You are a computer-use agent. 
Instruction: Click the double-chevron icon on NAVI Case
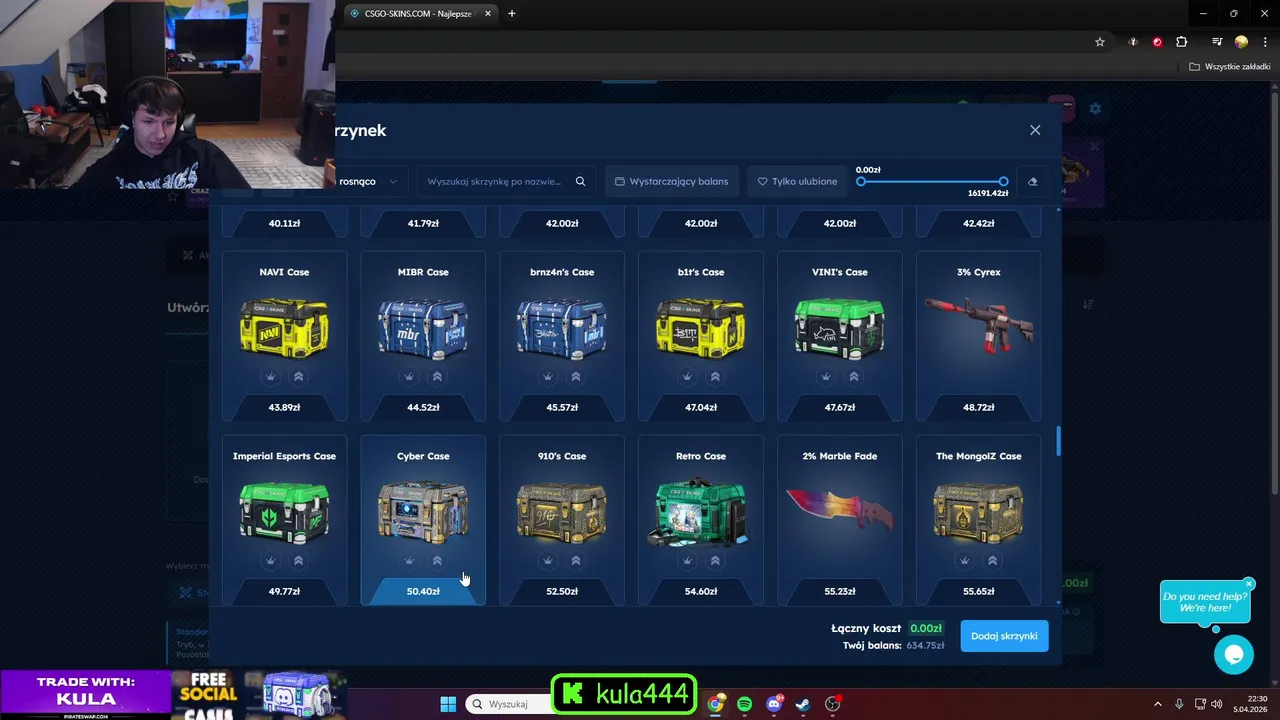point(298,377)
